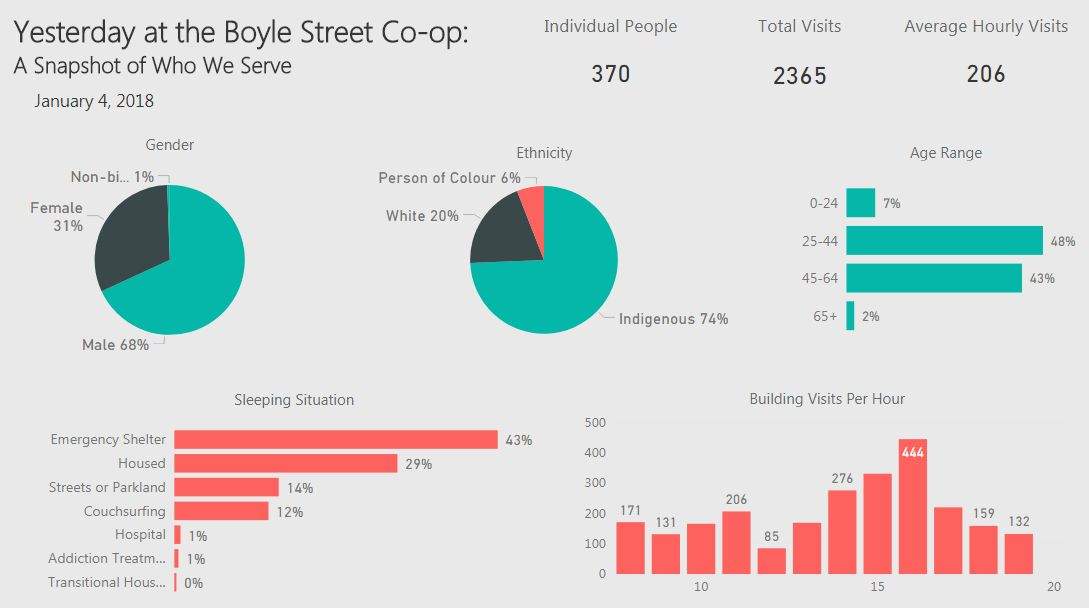Click the Non-bi... 1% gender label
Viewport: 1089px width, 608px height.
[113, 176]
